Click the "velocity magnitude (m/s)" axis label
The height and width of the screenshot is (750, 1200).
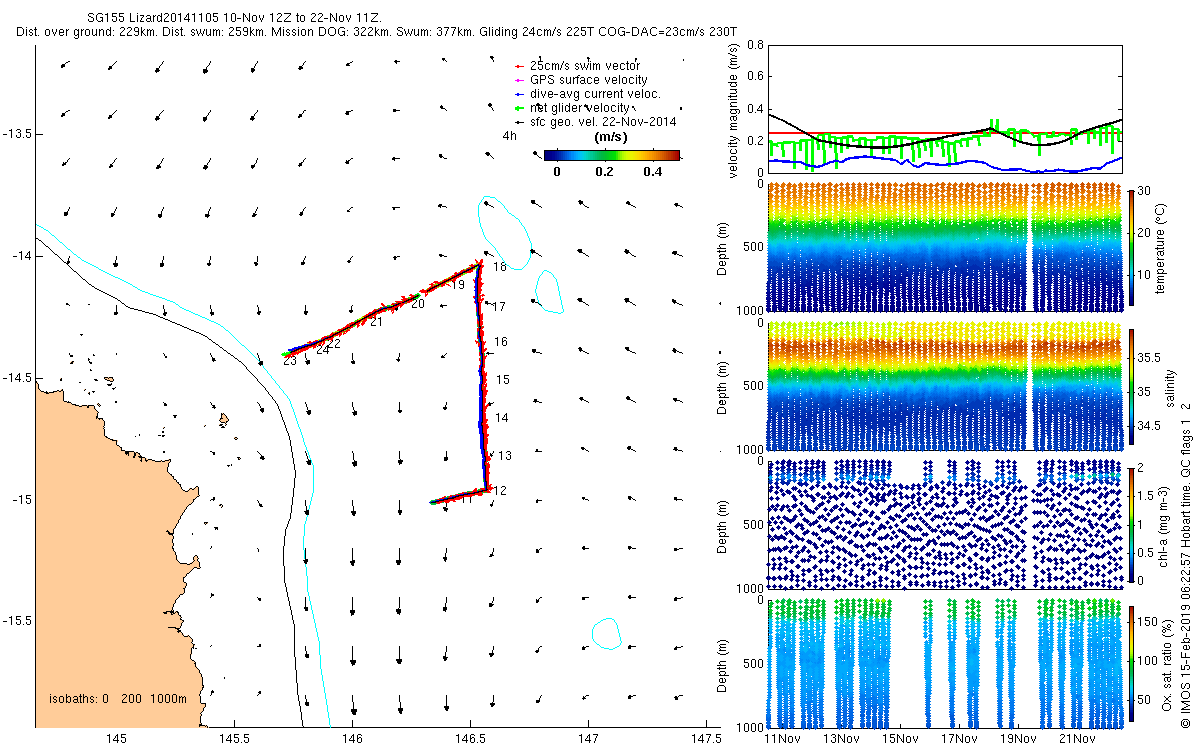coord(733,109)
